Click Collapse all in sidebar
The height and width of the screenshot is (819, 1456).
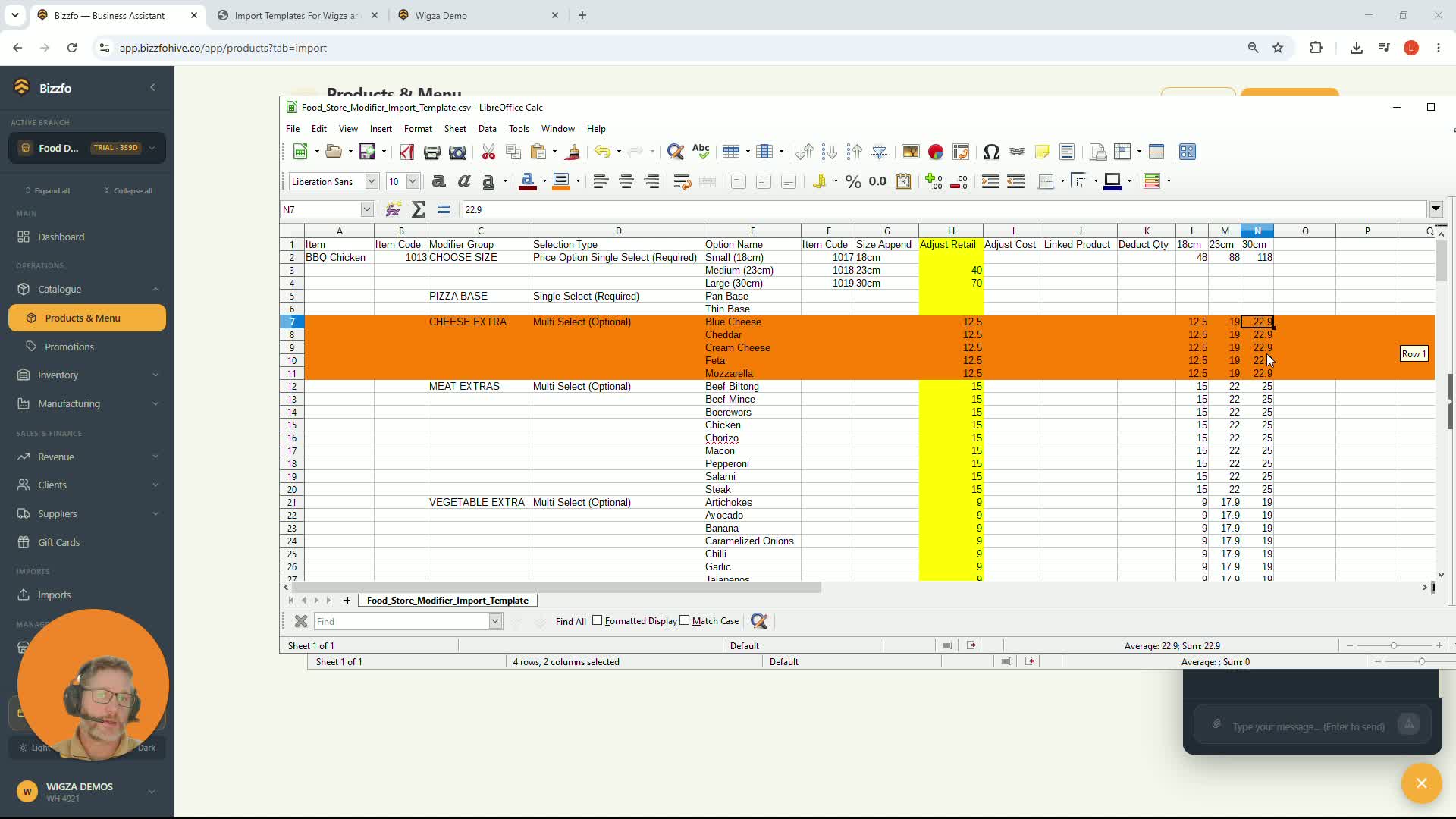[x=128, y=190]
